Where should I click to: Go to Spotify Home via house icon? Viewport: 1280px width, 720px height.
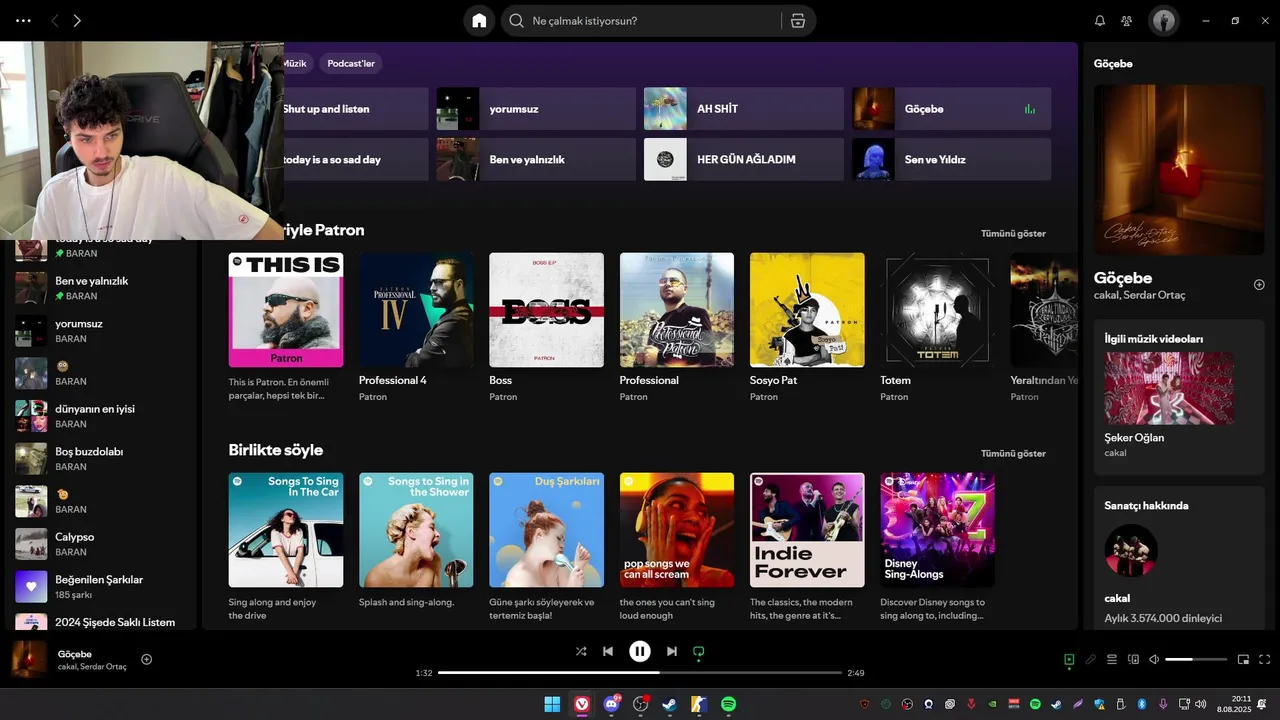pos(479,21)
